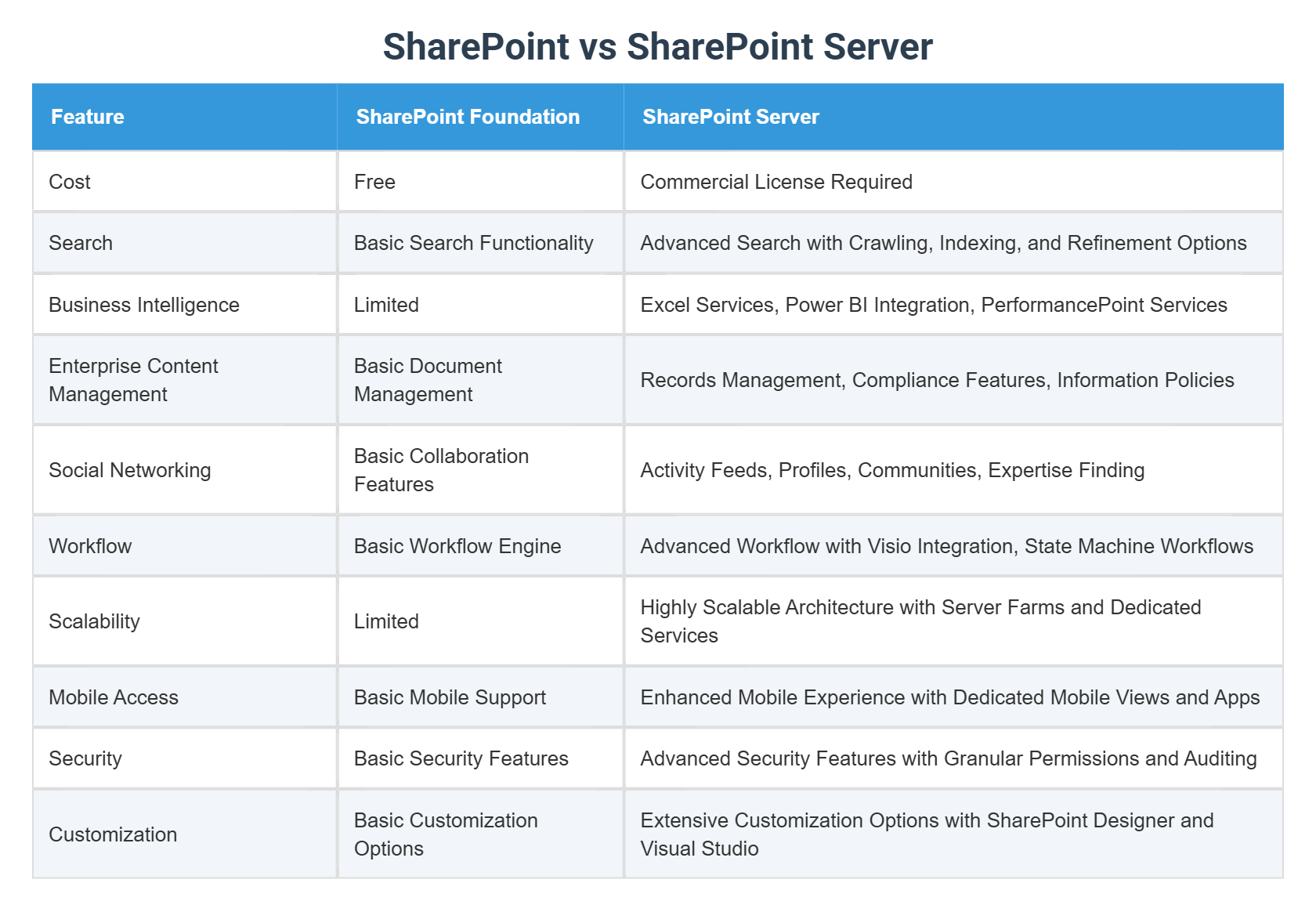The image size is (1316, 912).
Task: Select the 'SharePoint Foundation' column header
Action: (x=480, y=117)
